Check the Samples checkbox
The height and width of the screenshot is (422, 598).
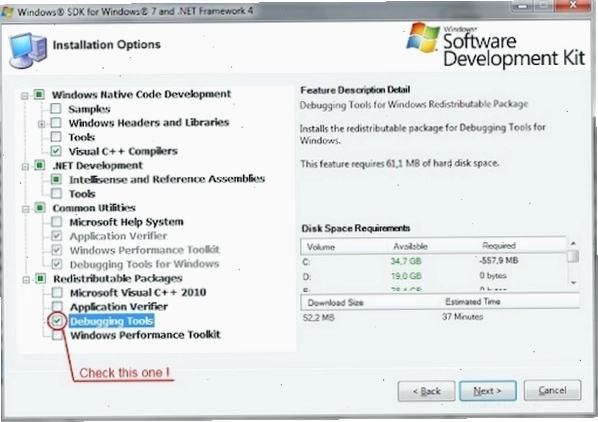[56, 108]
